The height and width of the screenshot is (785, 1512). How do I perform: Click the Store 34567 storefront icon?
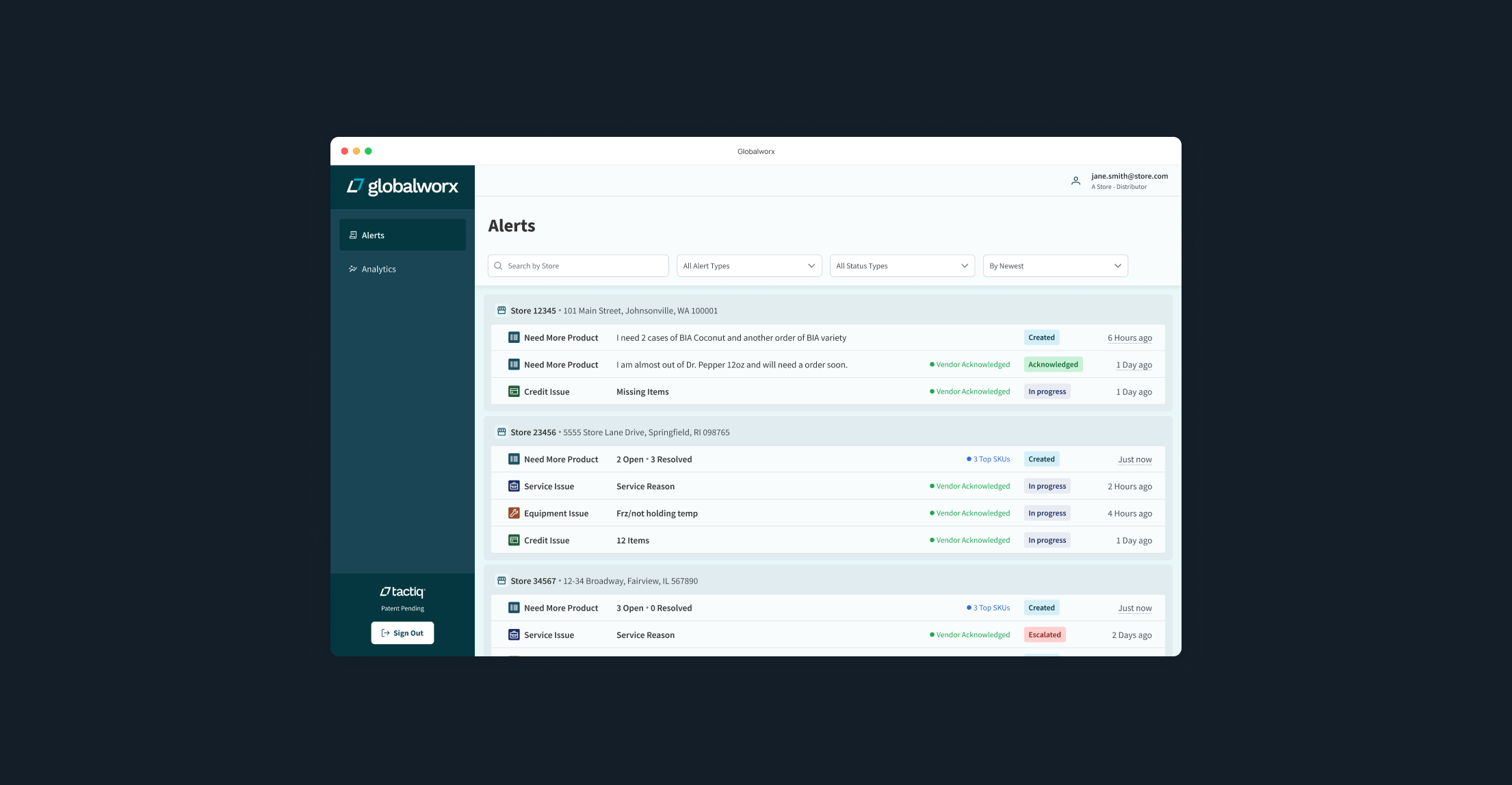pyautogui.click(x=501, y=581)
